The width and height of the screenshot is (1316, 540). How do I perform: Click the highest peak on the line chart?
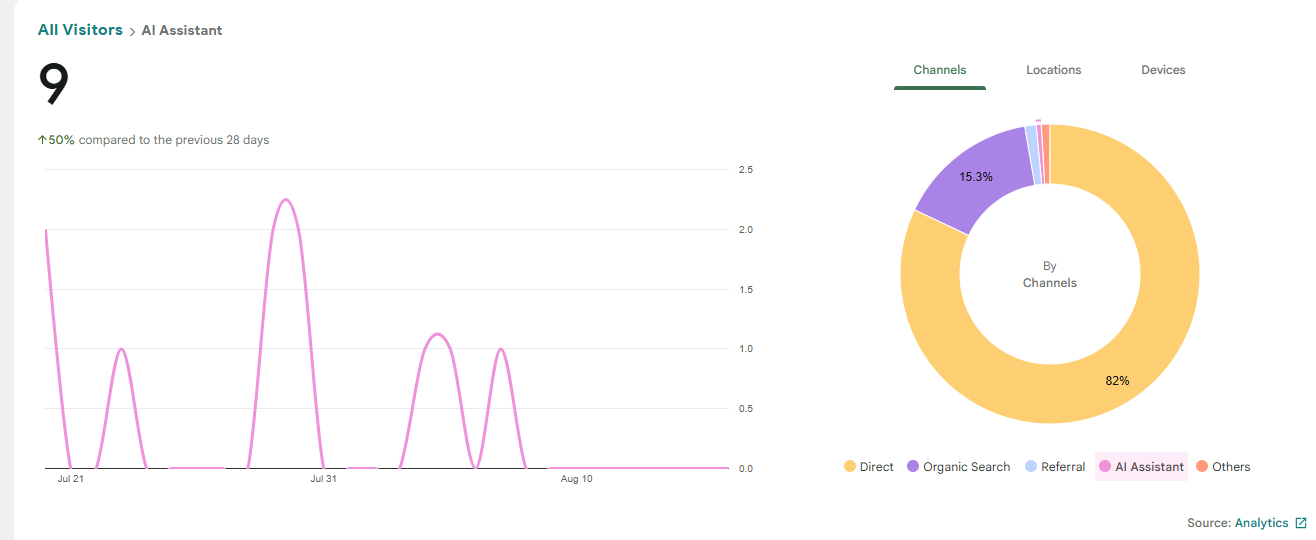tap(286, 199)
